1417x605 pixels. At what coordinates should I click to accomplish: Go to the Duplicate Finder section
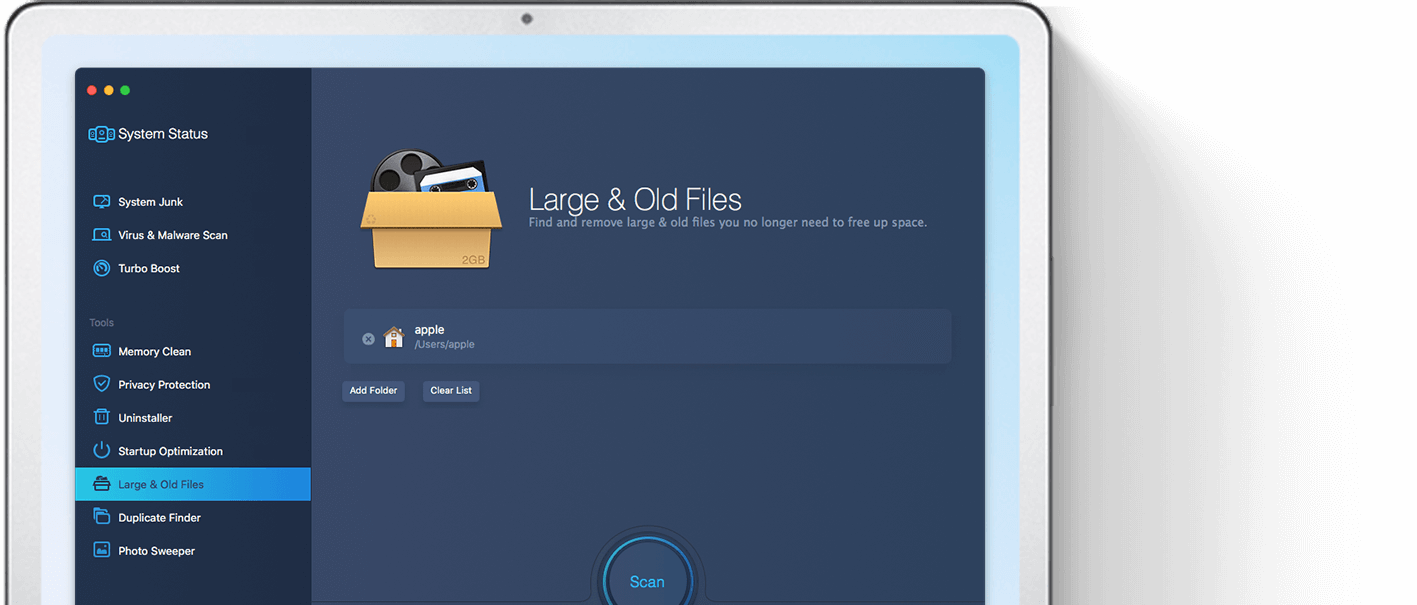(x=159, y=518)
